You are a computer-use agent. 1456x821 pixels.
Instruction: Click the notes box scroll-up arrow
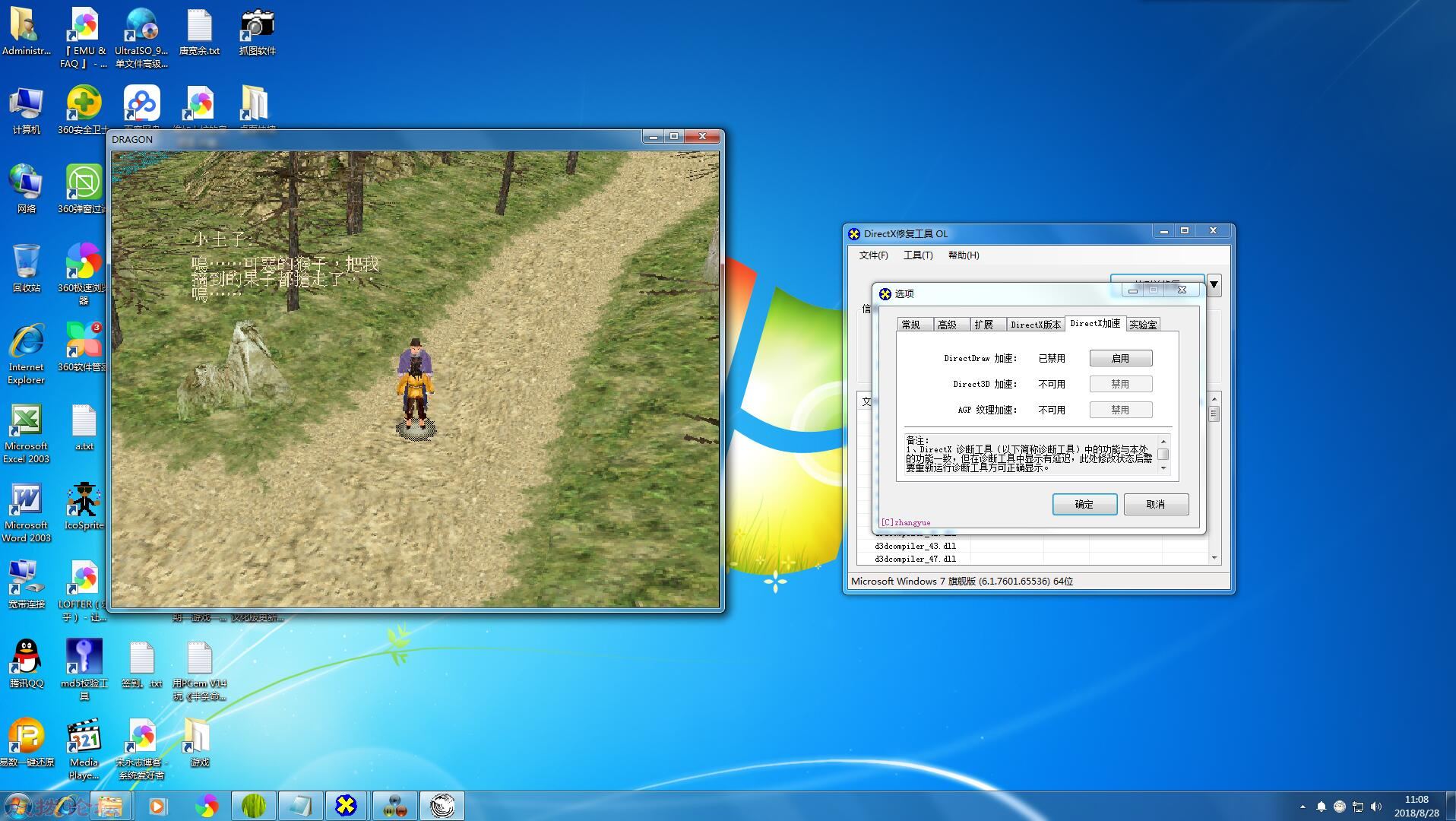[1163, 441]
